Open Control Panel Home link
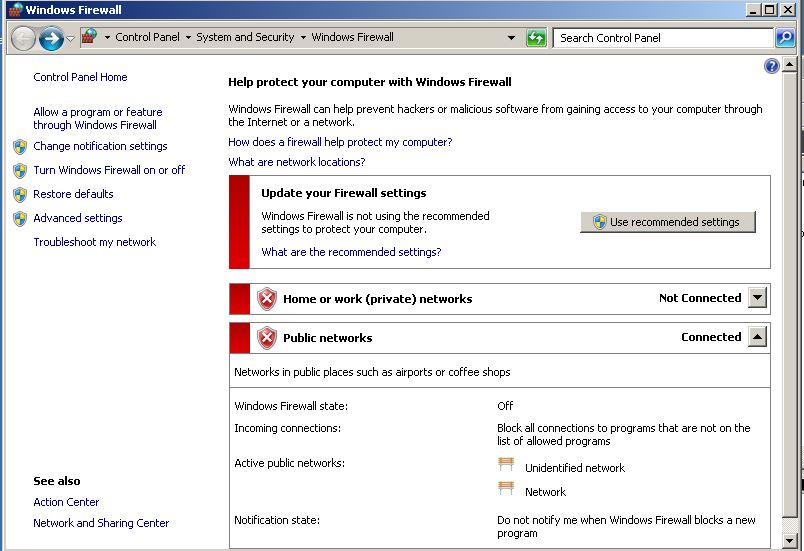Viewport: 804px width, 551px height. 80,77
